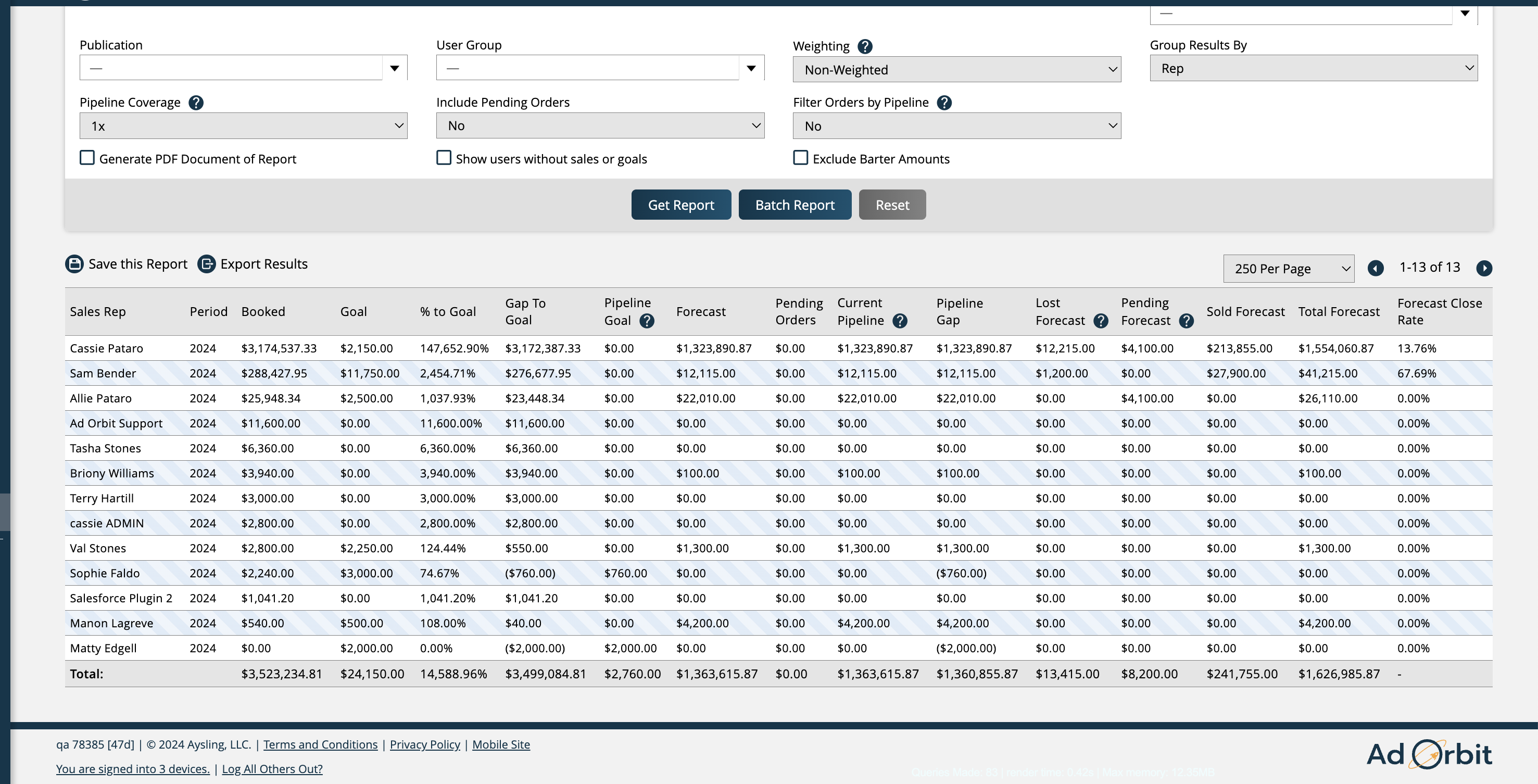Open Pipeline Coverage 1x dropdown
This screenshot has width=1538, height=784.
click(x=244, y=125)
